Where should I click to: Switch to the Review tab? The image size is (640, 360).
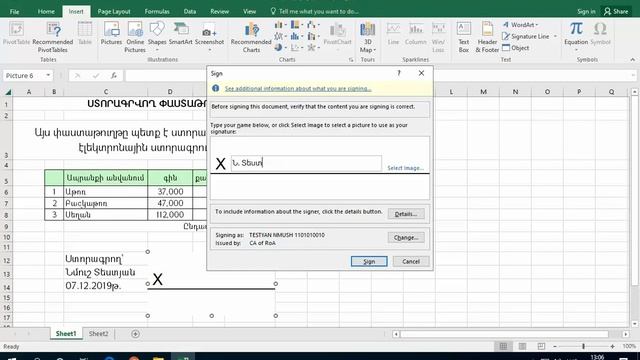[220, 11]
